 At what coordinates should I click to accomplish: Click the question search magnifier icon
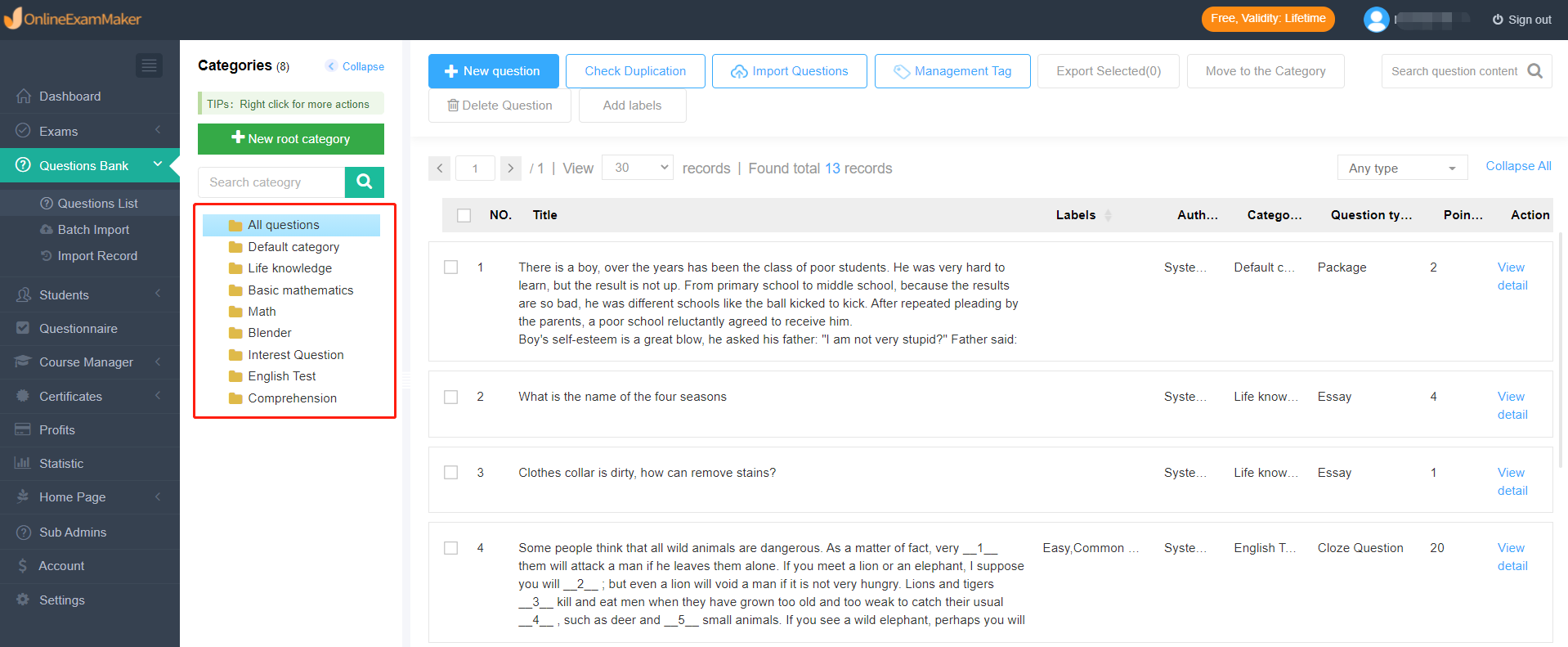1534,71
